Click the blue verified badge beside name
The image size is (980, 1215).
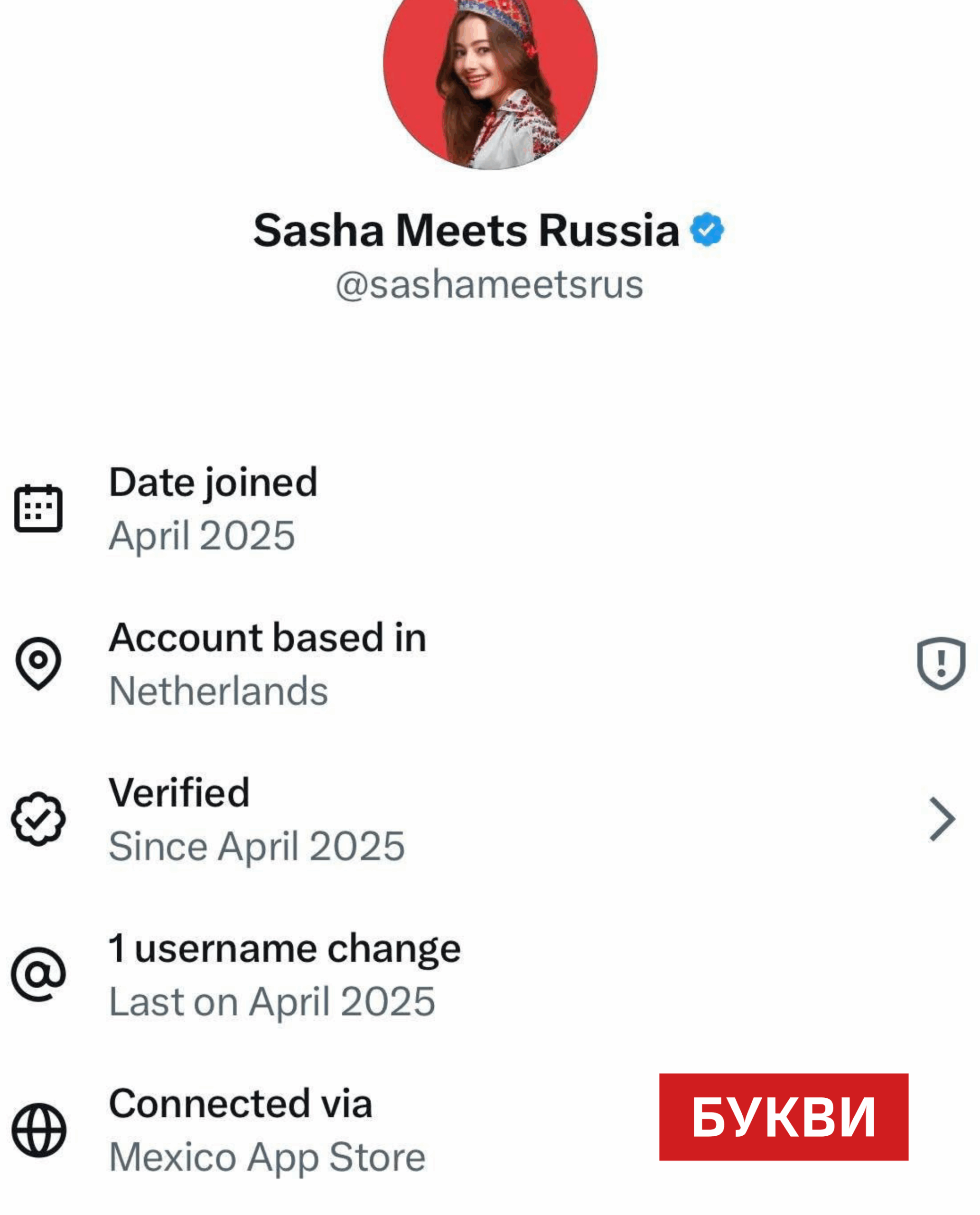(x=706, y=229)
